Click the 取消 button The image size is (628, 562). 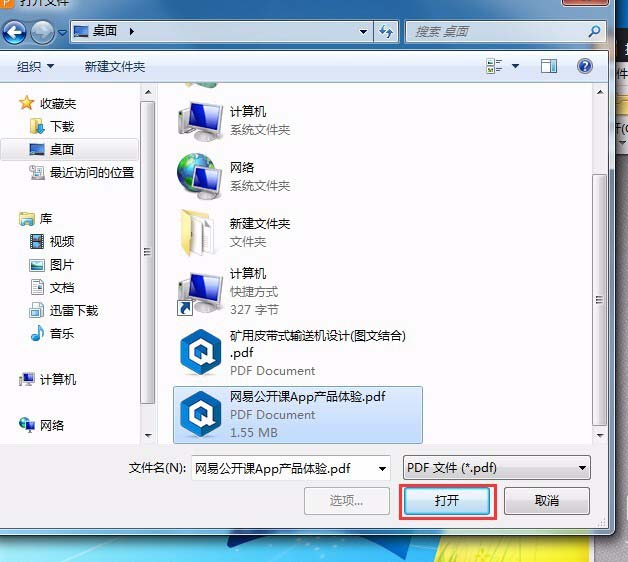point(546,500)
